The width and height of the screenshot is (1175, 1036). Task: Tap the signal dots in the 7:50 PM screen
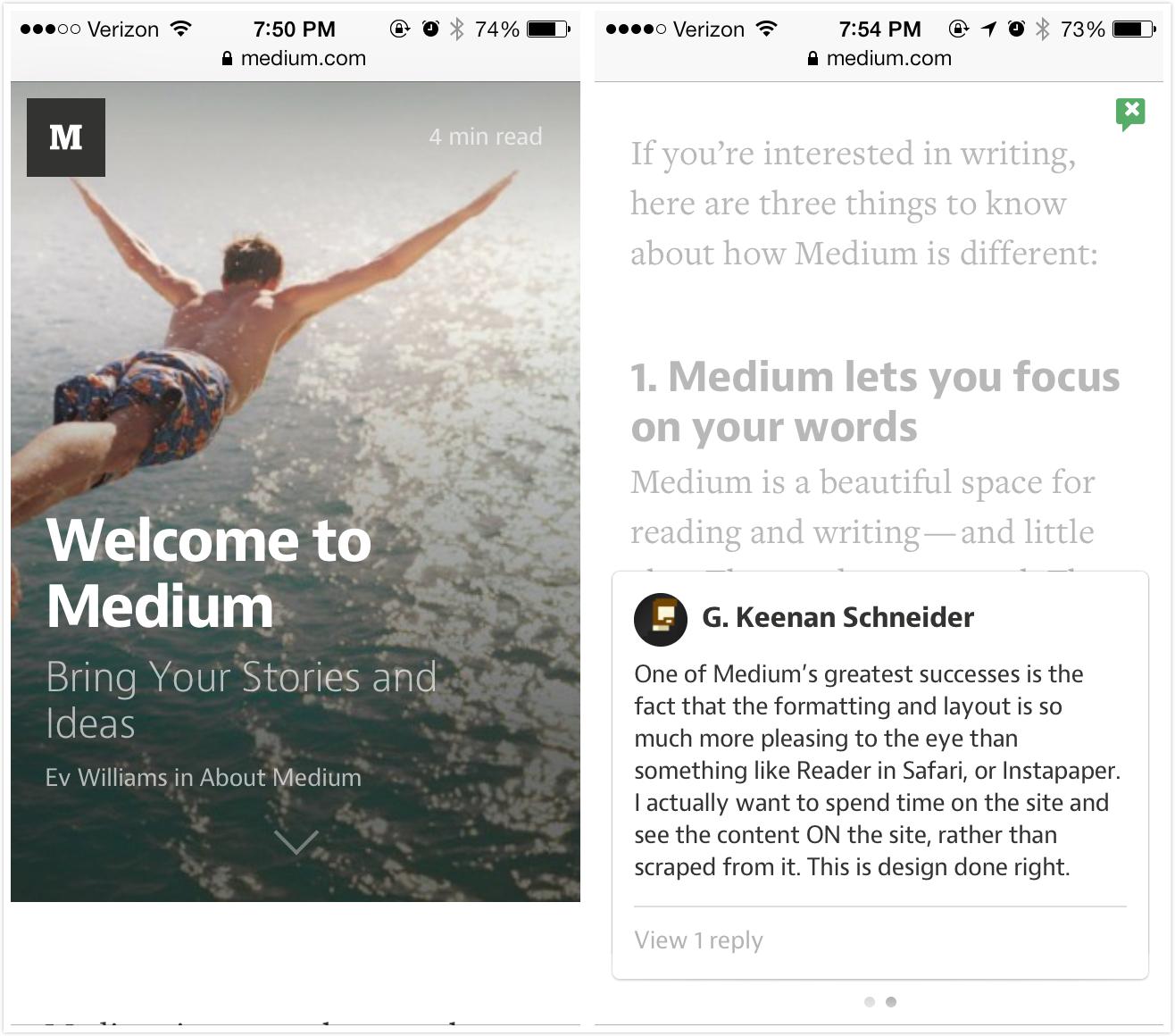coord(50,29)
